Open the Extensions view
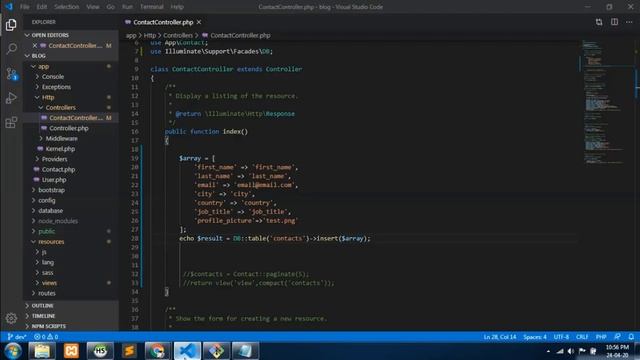The height and width of the screenshot is (360, 640). coord(11,122)
